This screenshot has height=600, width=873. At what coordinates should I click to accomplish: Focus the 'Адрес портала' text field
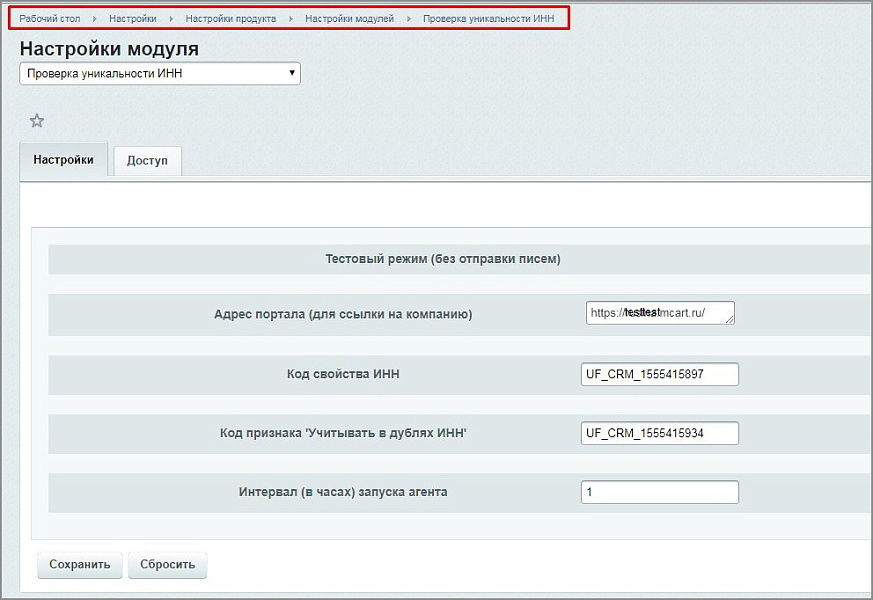click(658, 313)
